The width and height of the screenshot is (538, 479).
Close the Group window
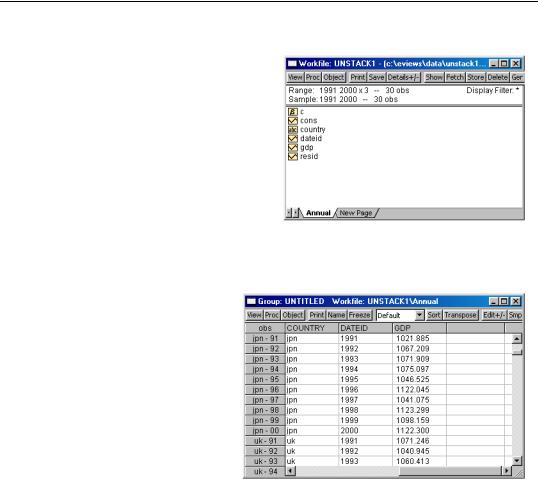(516, 301)
